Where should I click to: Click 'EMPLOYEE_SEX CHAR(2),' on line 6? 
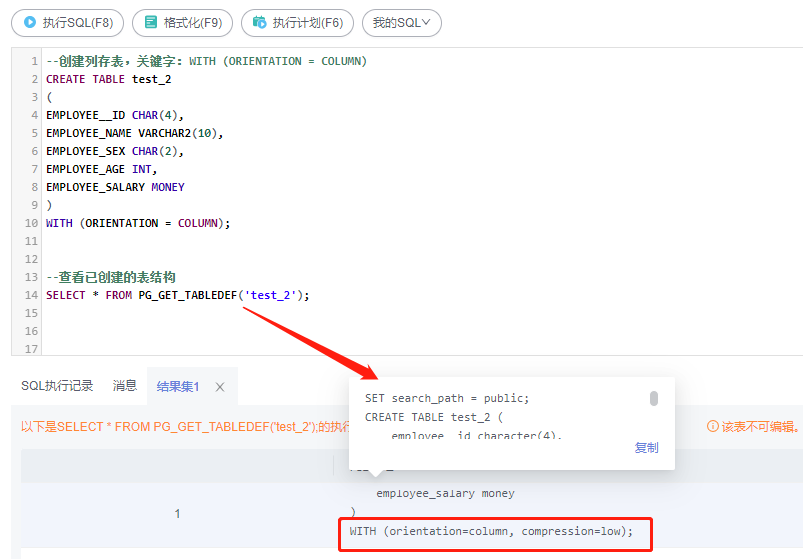pos(115,152)
